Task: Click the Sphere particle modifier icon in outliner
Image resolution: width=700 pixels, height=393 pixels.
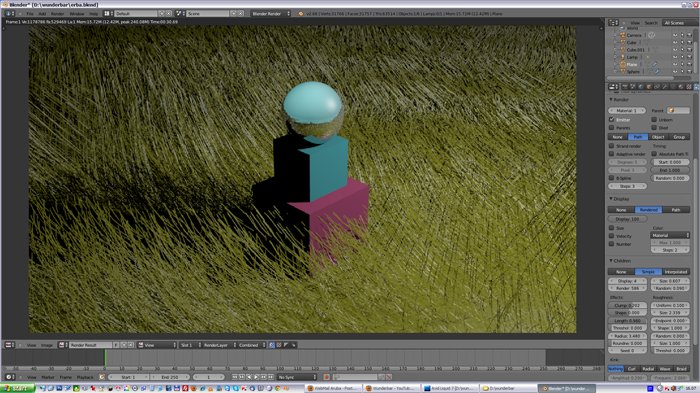Action: point(657,71)
